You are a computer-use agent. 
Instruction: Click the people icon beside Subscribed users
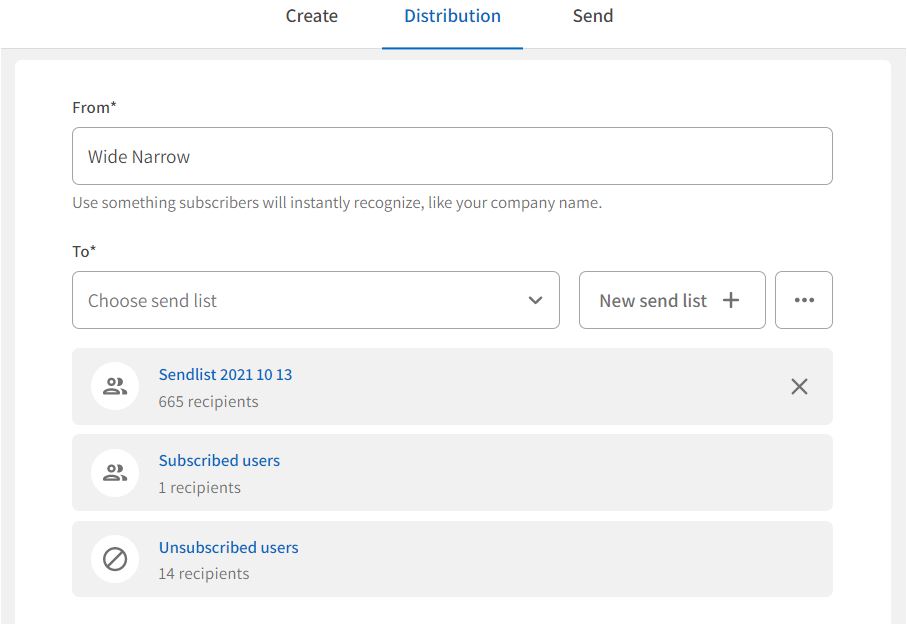(115, 473)
